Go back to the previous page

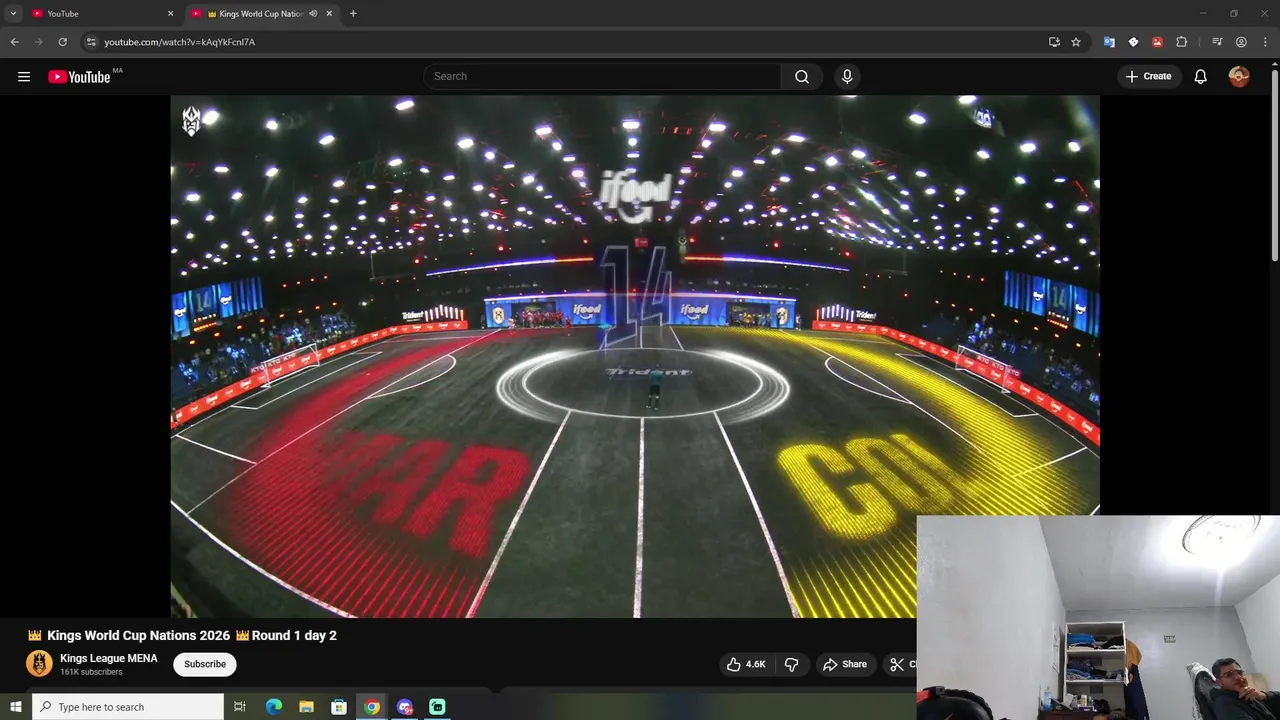point(14,42)
